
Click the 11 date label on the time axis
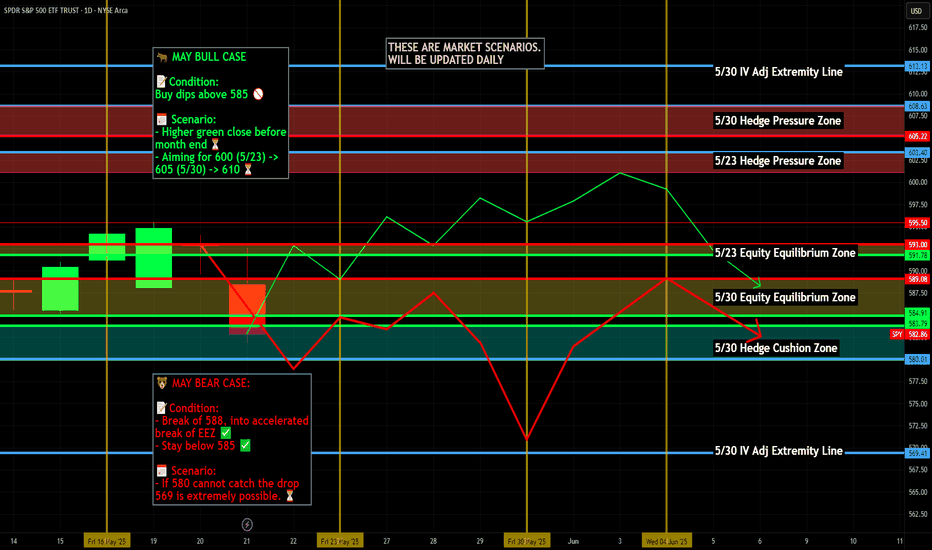[x=900, y=541]
